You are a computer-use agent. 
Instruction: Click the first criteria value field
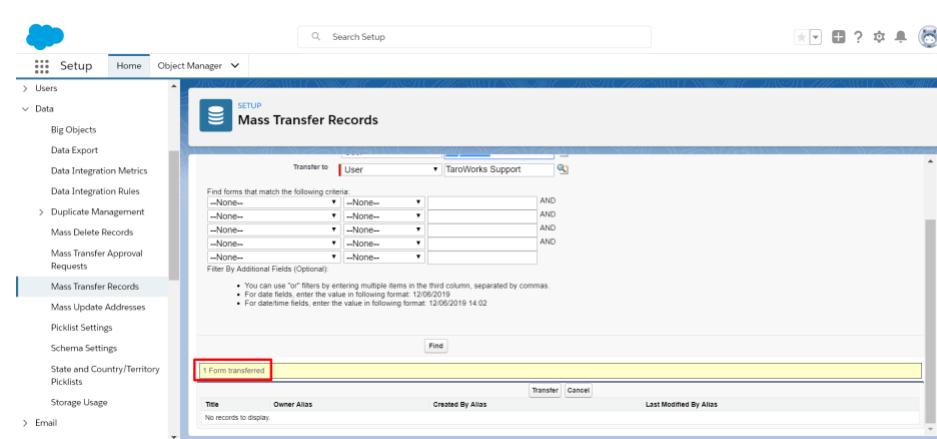(482, 202)
